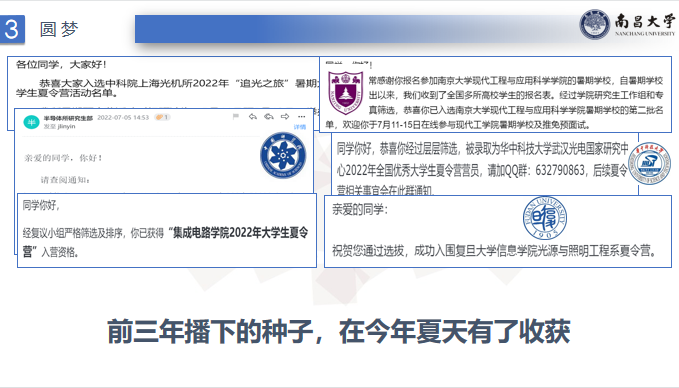
Task: Open the 详情 details link
Action: point(300,127)
